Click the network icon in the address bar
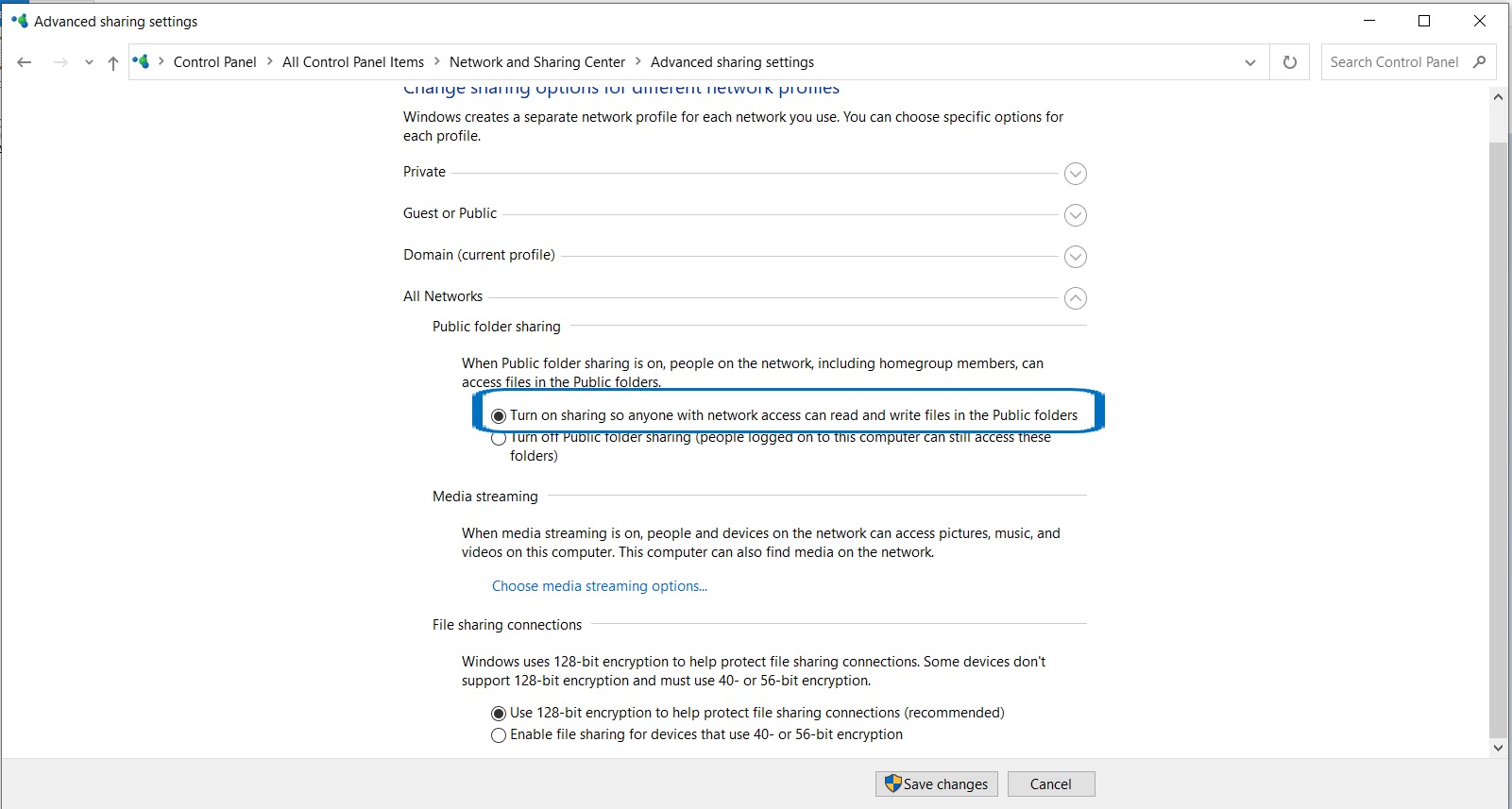This screenshot has width=1512, height=809. coord(142,62)
